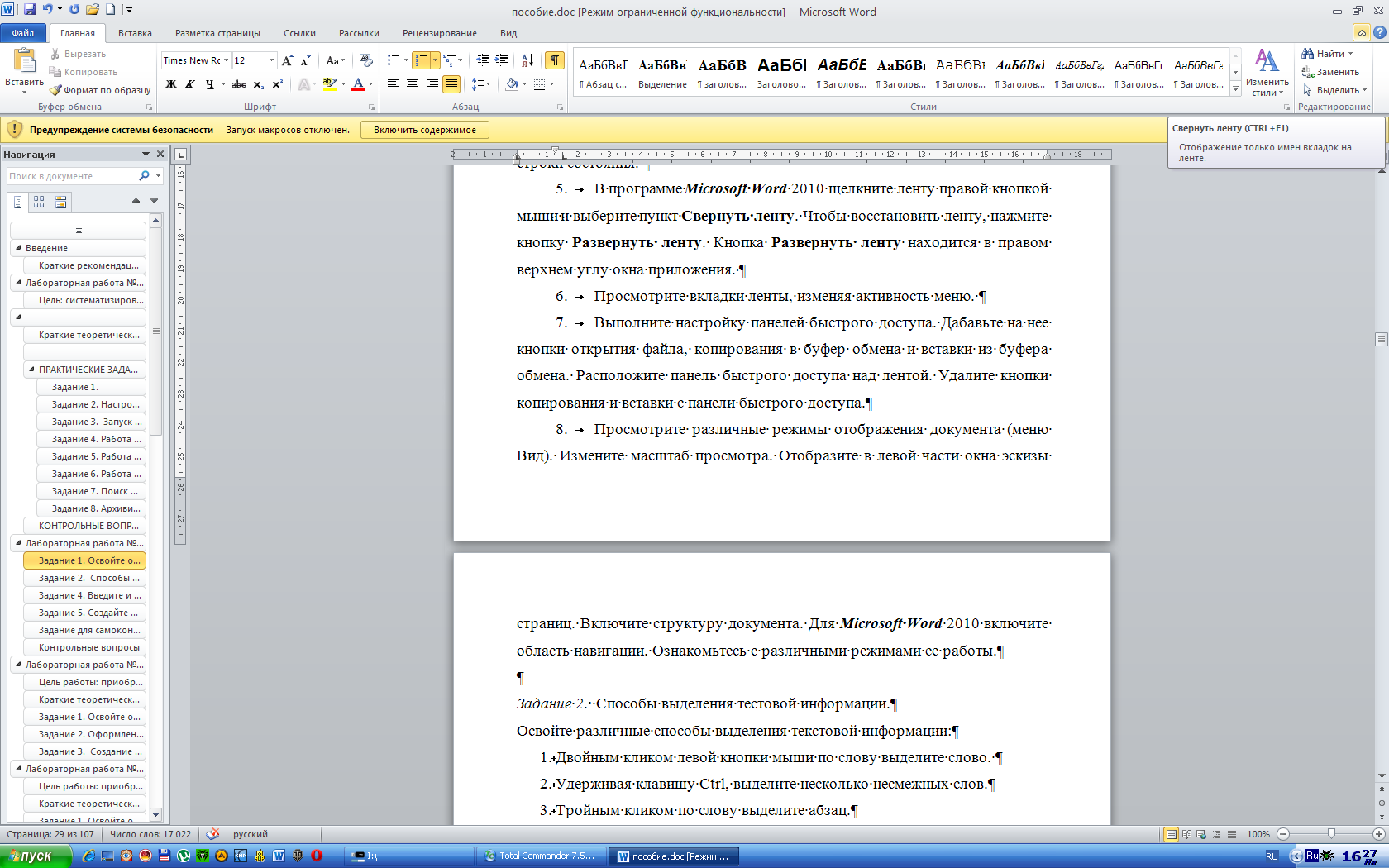Switch to the Вставка tab
The width and height of the screenshot is (1389, 868).
135,33
